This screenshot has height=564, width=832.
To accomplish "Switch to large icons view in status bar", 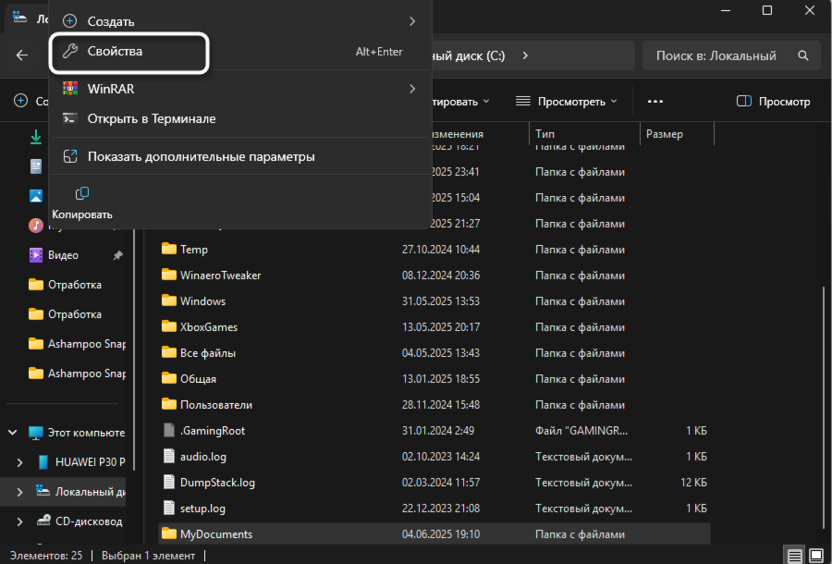I will click(x=816, y=556).
